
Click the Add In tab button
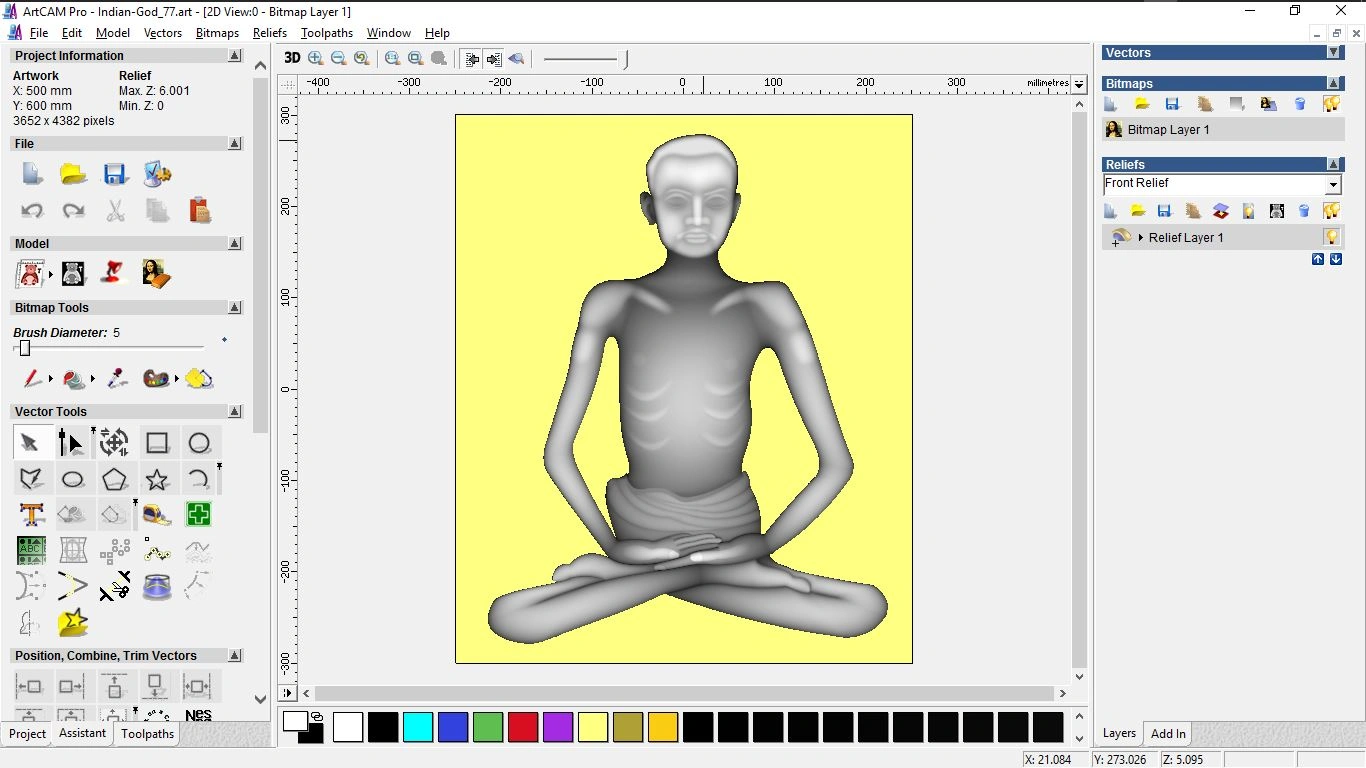point(1168,734)
